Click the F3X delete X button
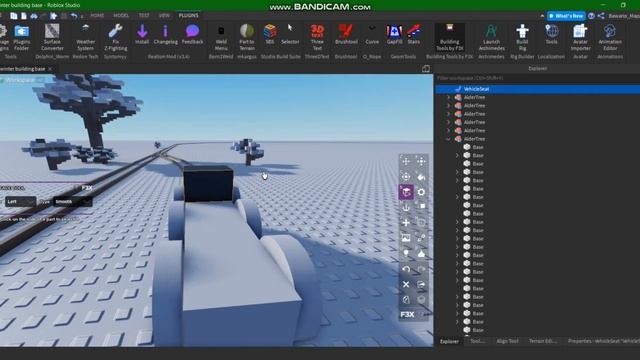The width and height of the screenshot is (640, 360). (406, 284)
